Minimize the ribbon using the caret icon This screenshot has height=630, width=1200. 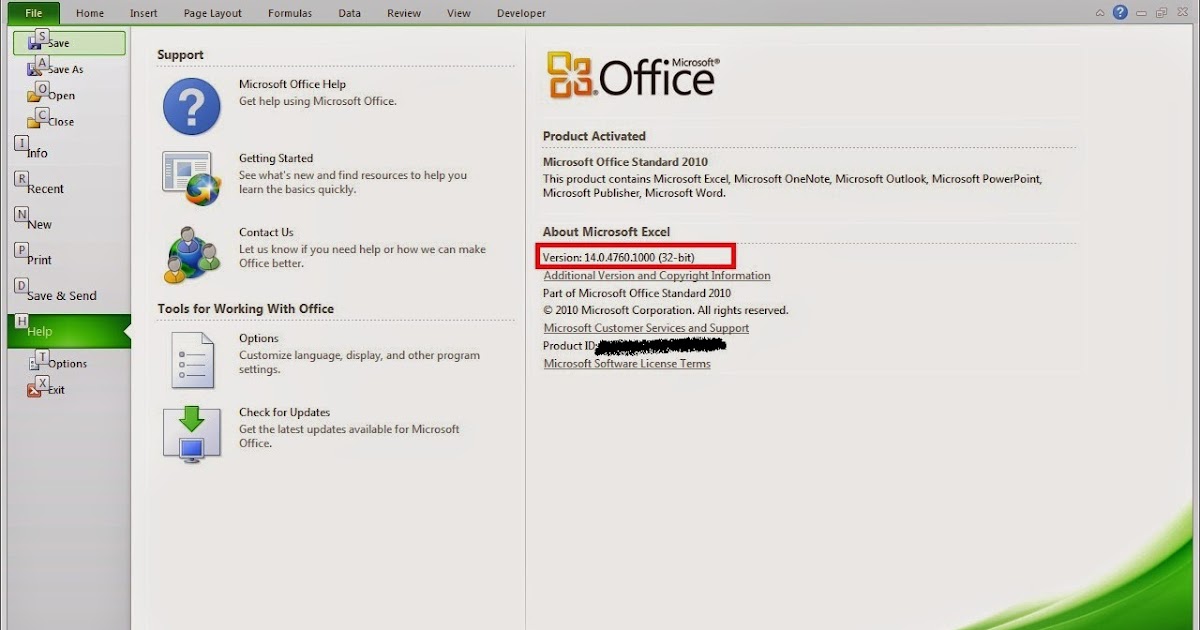click(1100, 13)
